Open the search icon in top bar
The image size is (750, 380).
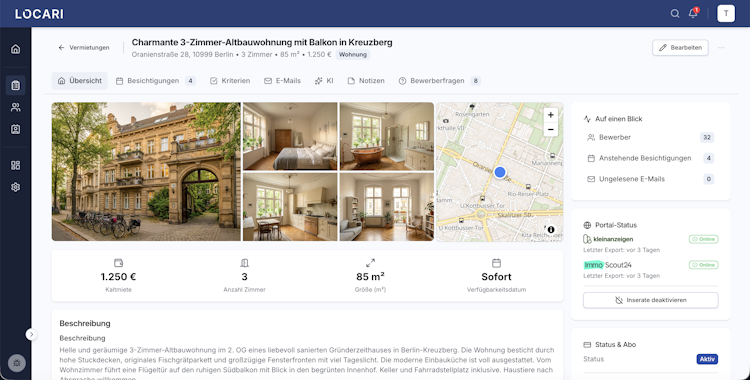(674, 13)
